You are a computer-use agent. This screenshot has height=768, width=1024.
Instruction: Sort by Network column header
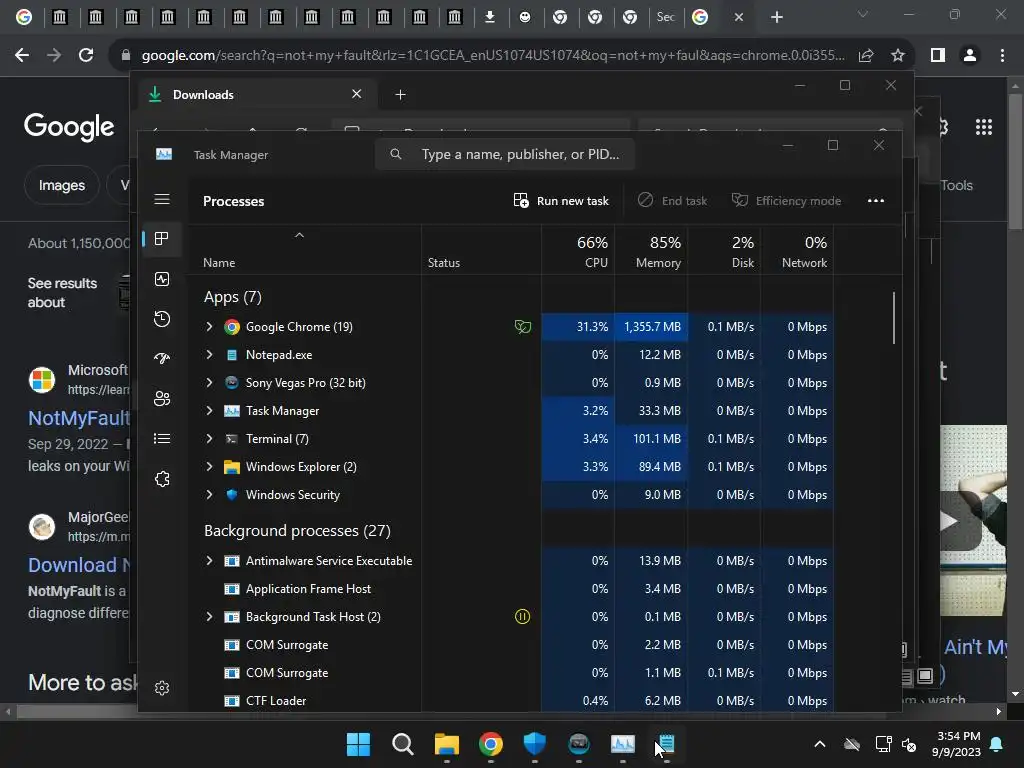(797, 250)
